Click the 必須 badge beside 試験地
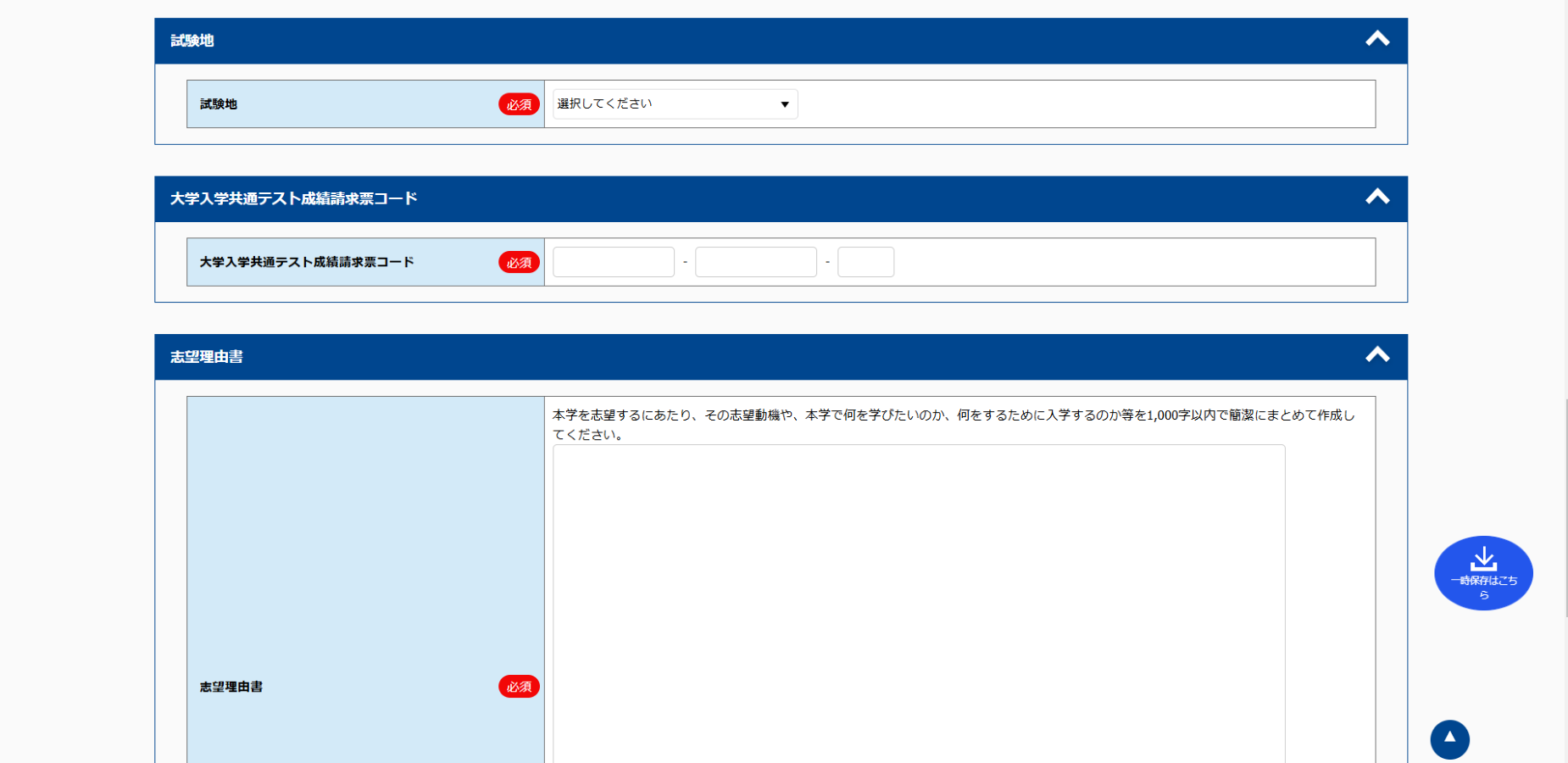The height and width of the screenshot is (763, 1568). (519, 104)
